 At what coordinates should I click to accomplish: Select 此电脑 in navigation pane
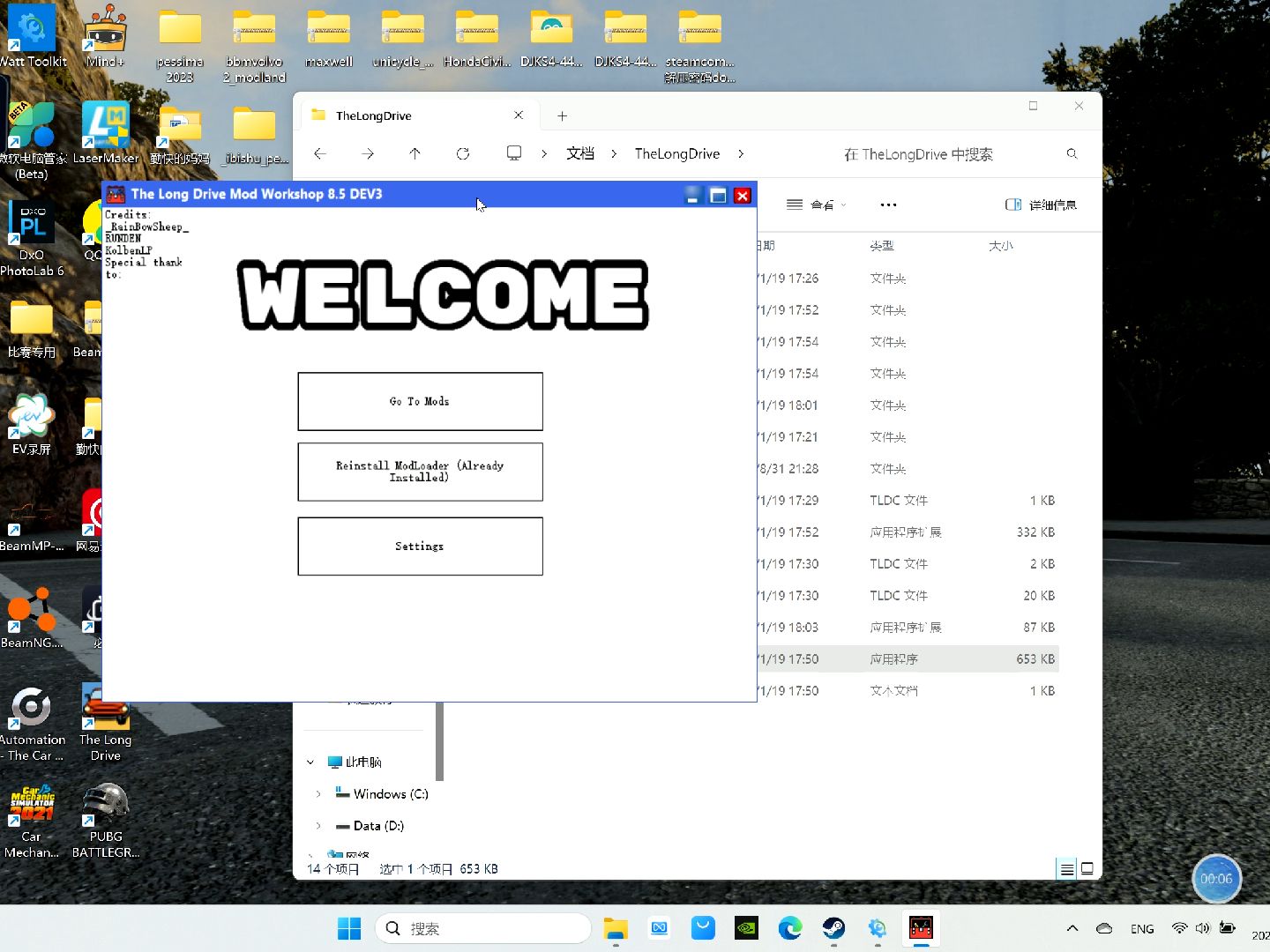(354, 762)
